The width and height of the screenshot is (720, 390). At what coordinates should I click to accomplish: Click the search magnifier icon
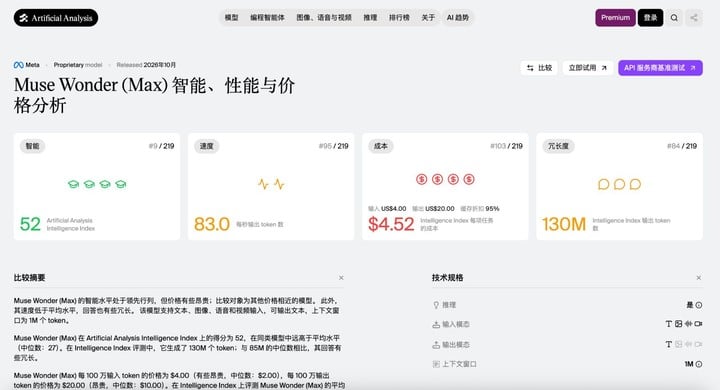pos(674,18)
